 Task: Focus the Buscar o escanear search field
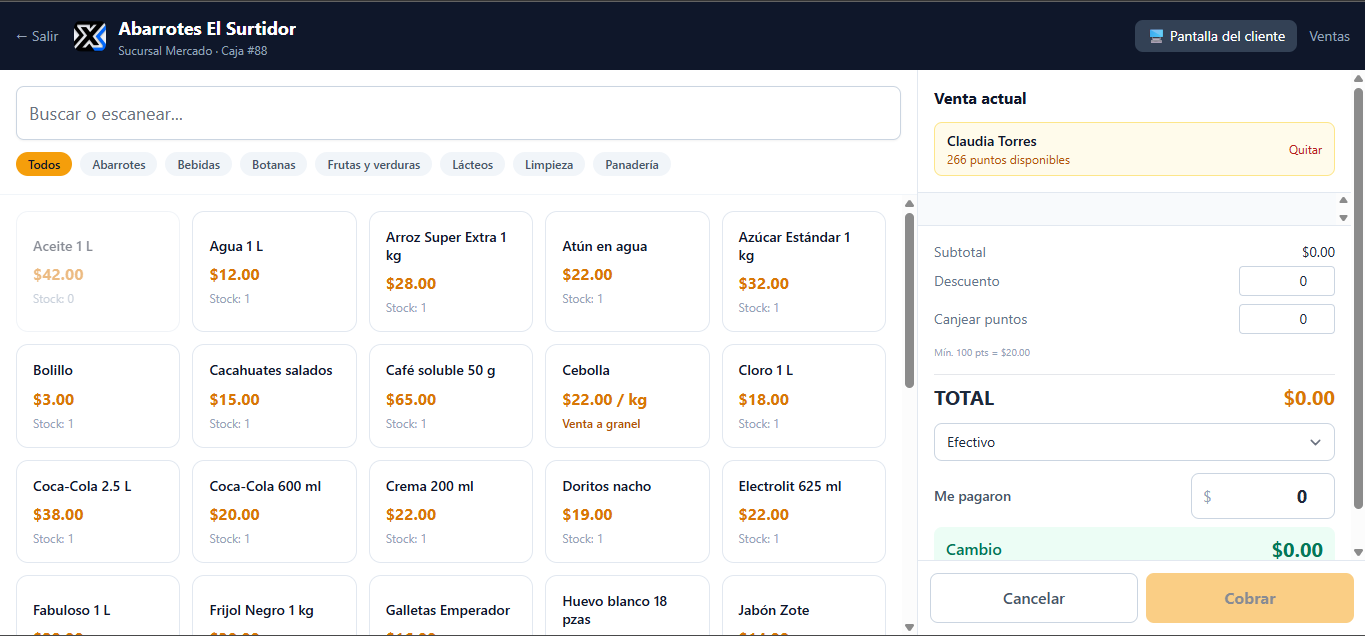(x=458, y=113)
